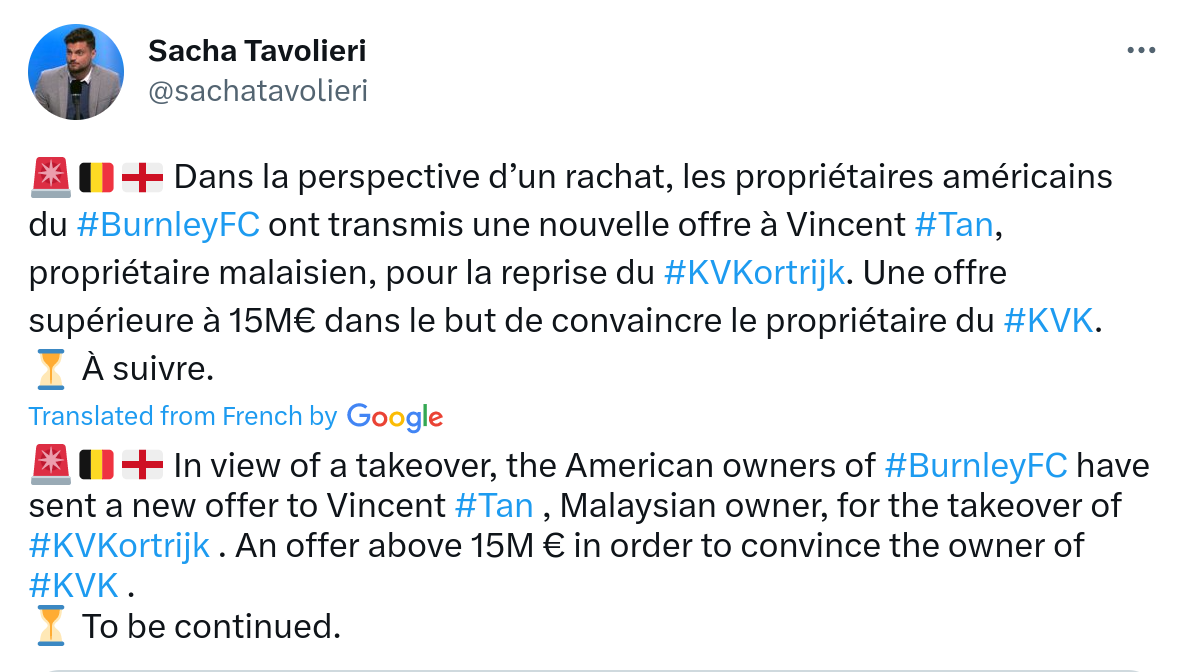Click the siren emoji in the French text

pos(49,177)
